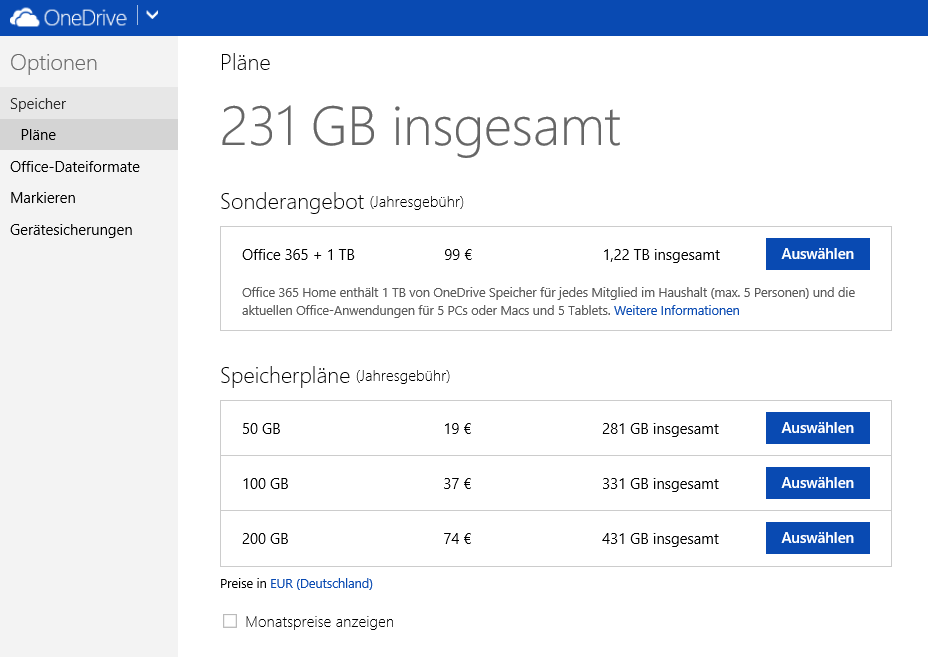Screen dimensions: 928x657
Task: Open the Markieren options page
Action: pyautogui.click(x=43, y=198)
